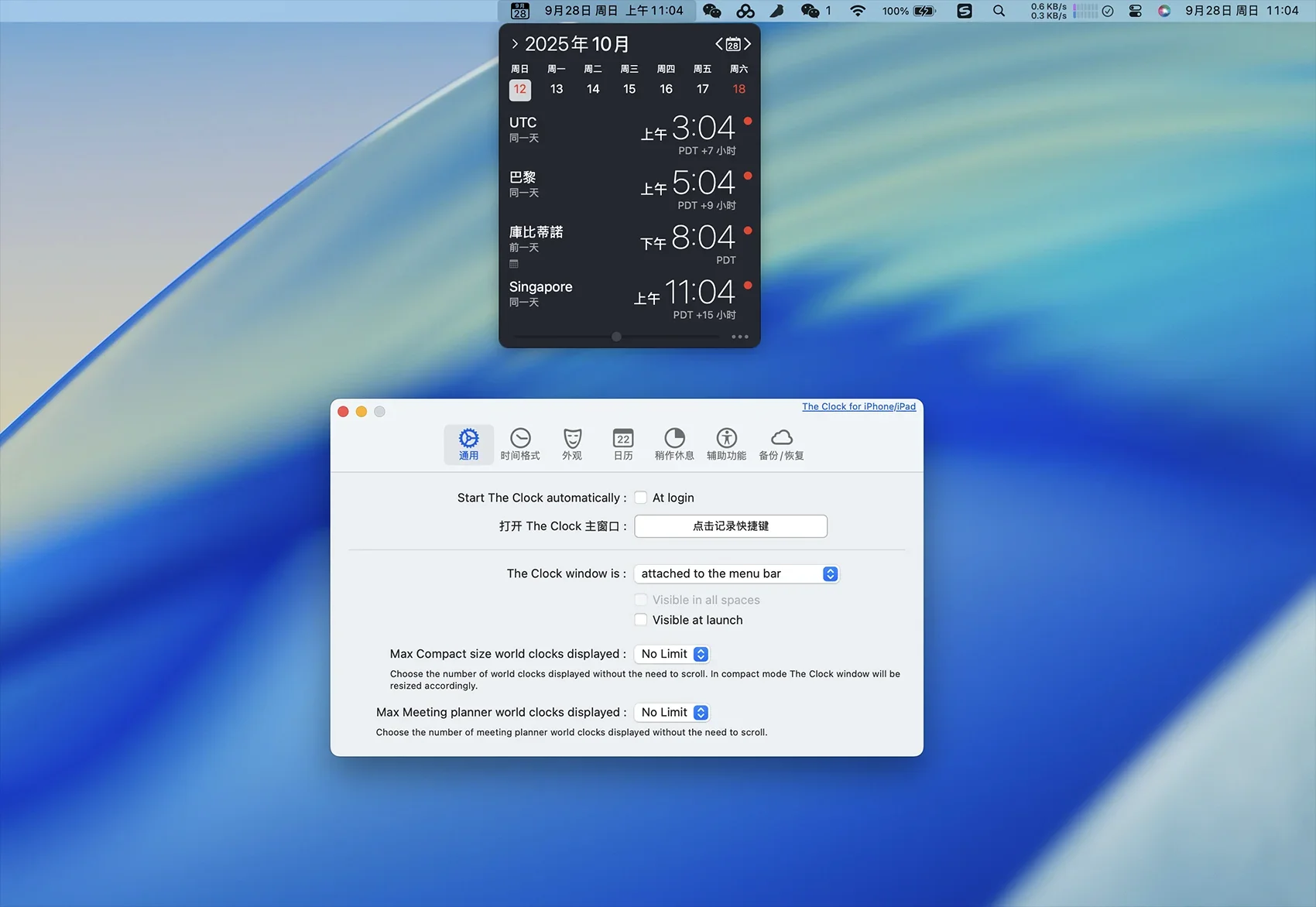Open the 外观 appearance tab
The height and width of the screenshot is (907, 1316).
[x=572, y=444]
